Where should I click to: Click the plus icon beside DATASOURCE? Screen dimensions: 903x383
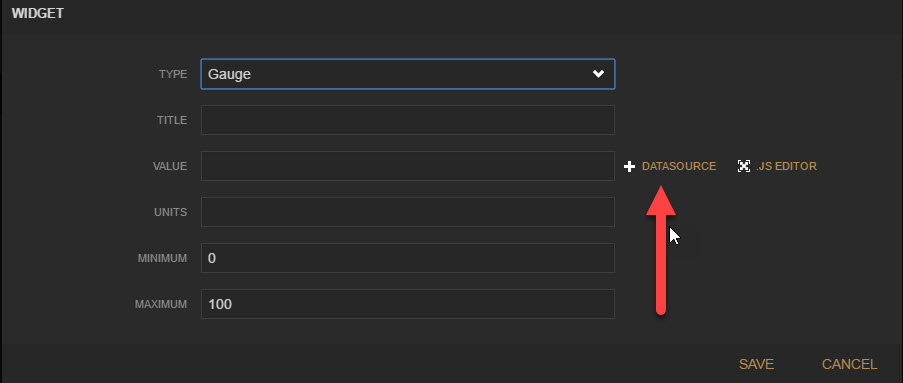tap(629, 166)
